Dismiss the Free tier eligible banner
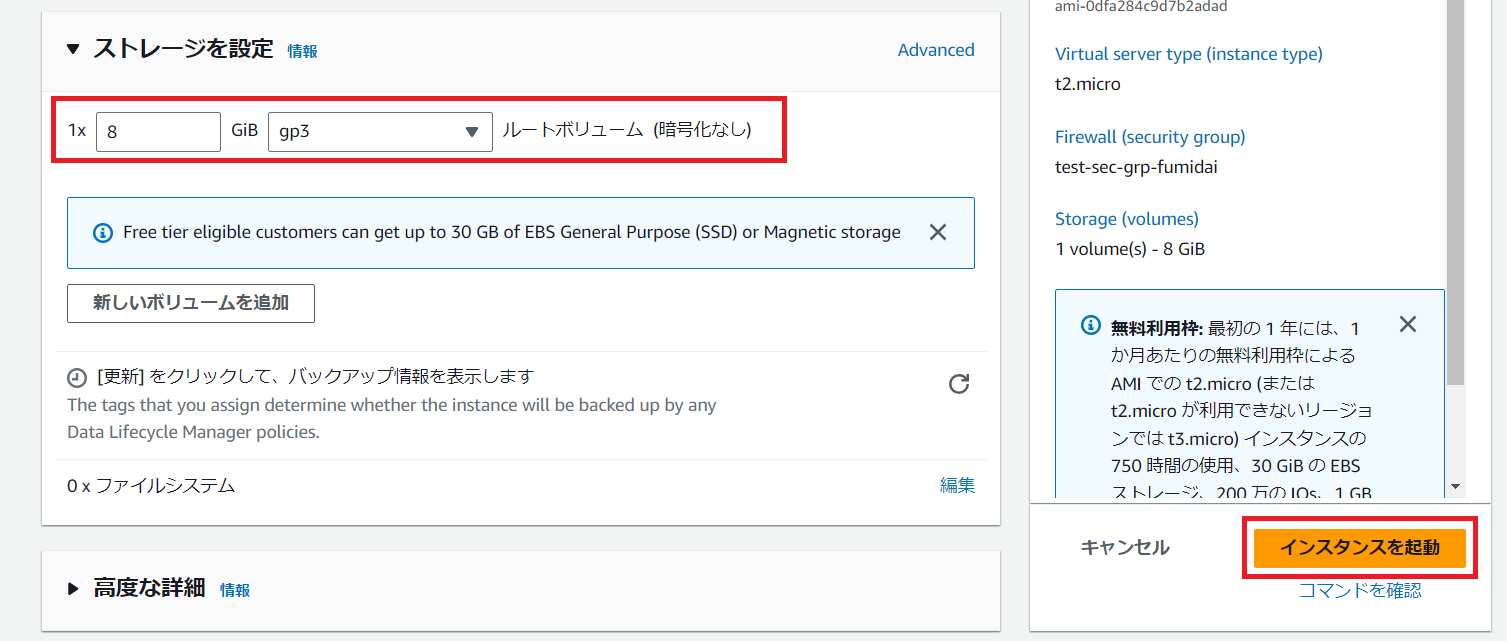Screen dimensions: 1507x641 tap(937, 232)
